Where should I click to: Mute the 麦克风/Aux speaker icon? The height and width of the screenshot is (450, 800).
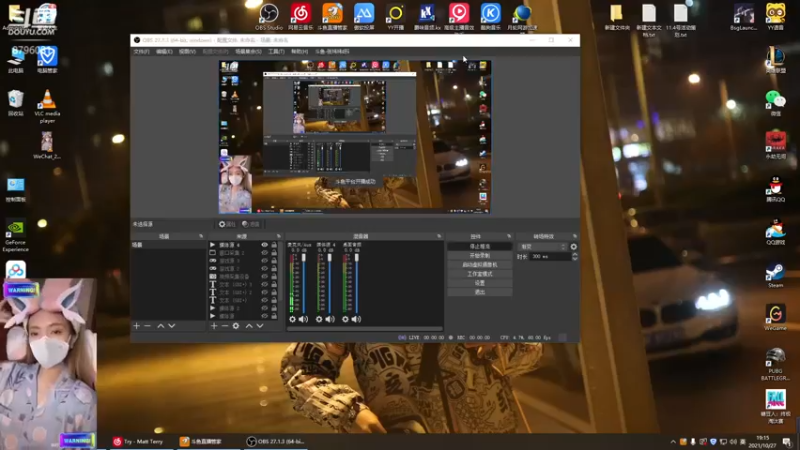point(303,319)
